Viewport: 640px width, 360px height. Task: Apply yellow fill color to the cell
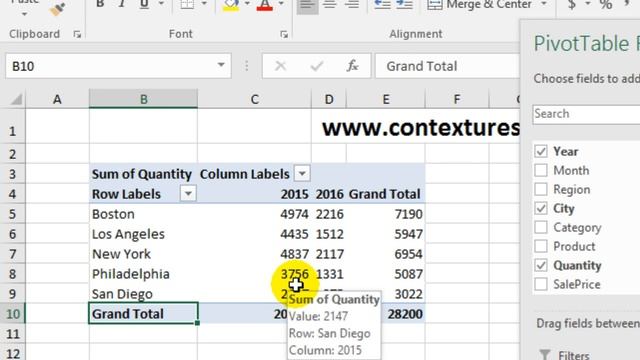click(x=231, y=4)
